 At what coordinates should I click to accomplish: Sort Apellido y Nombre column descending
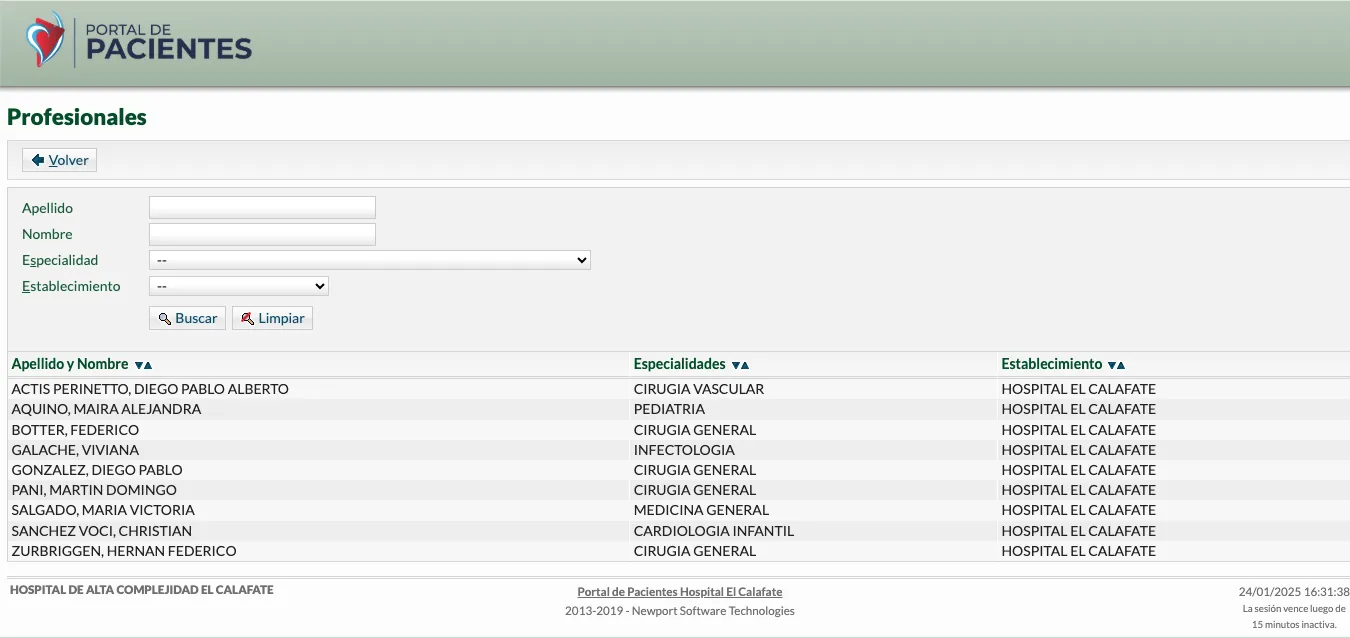(138, 366)
